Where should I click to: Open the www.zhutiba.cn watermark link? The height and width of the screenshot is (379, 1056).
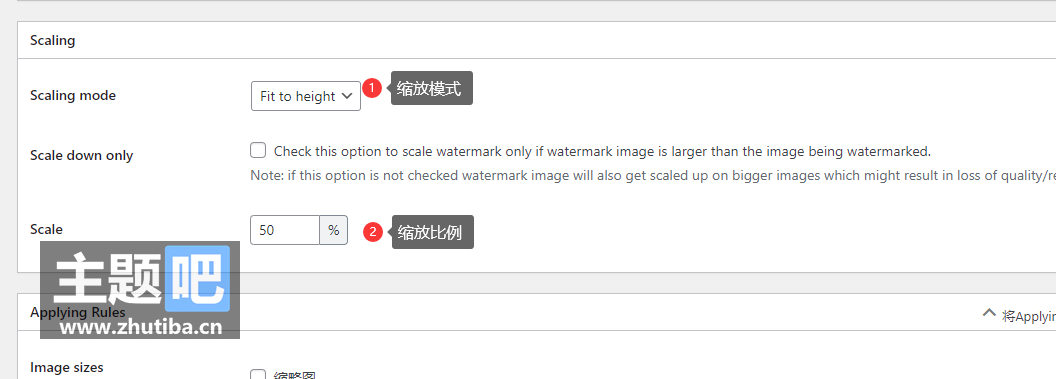pos(141,327)
